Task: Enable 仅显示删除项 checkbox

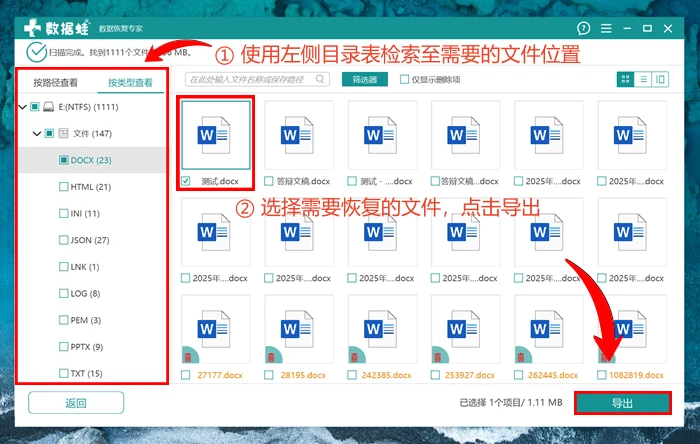Action: coord(404,79)
